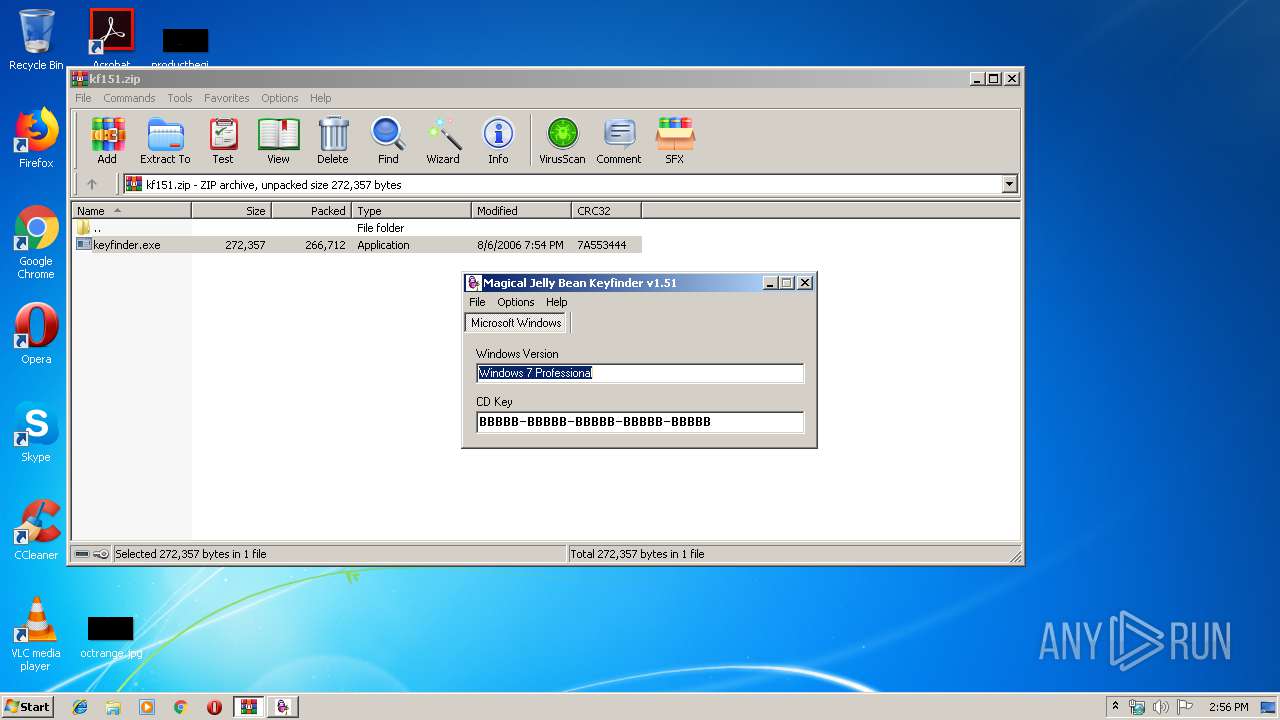The width and height of the screenshot is (1280, 720).
Task: Expand the archive path dropdown
Action: pos(1009,184)
